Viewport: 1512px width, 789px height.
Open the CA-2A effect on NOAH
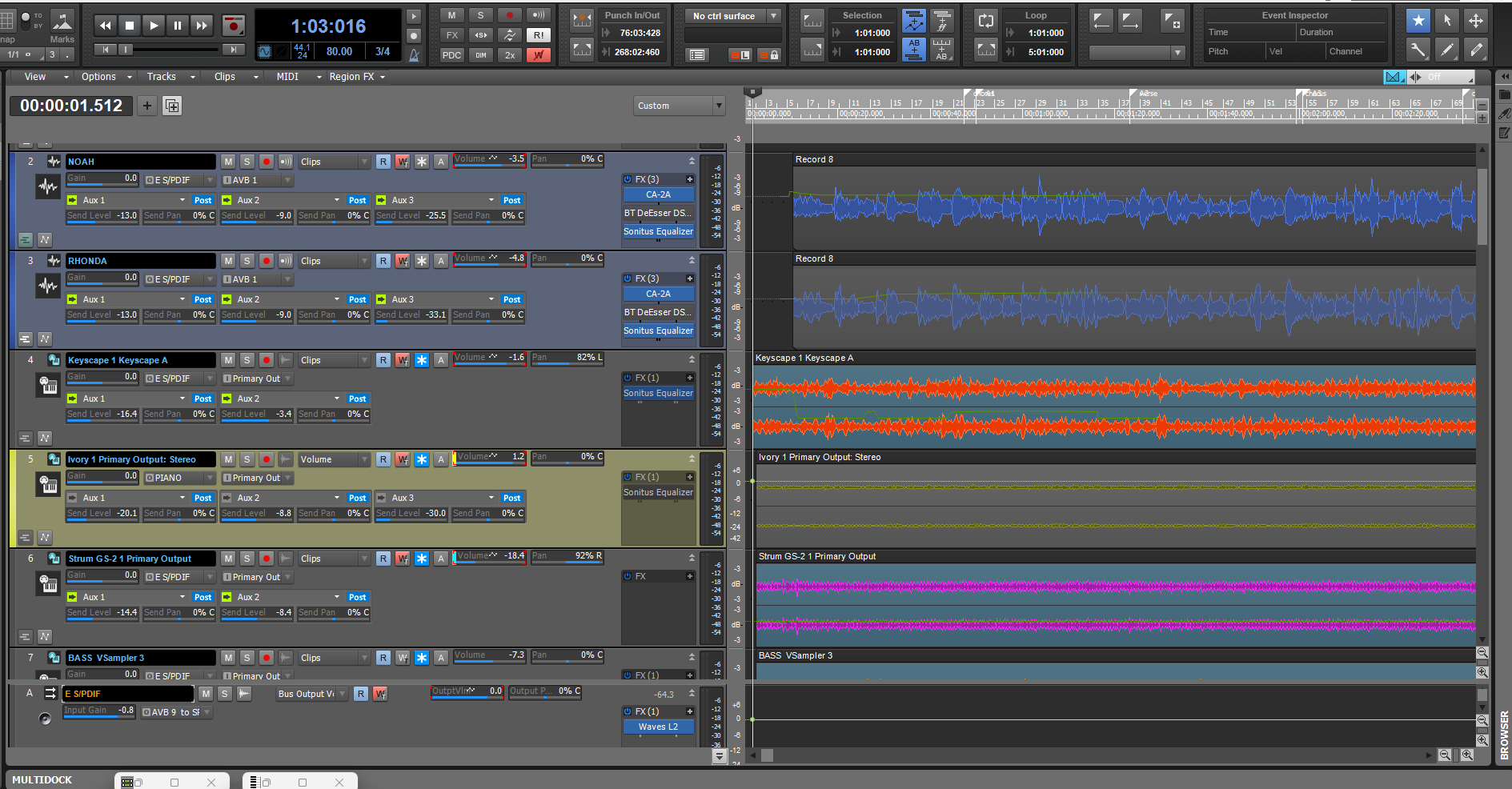tap(658, 194)
